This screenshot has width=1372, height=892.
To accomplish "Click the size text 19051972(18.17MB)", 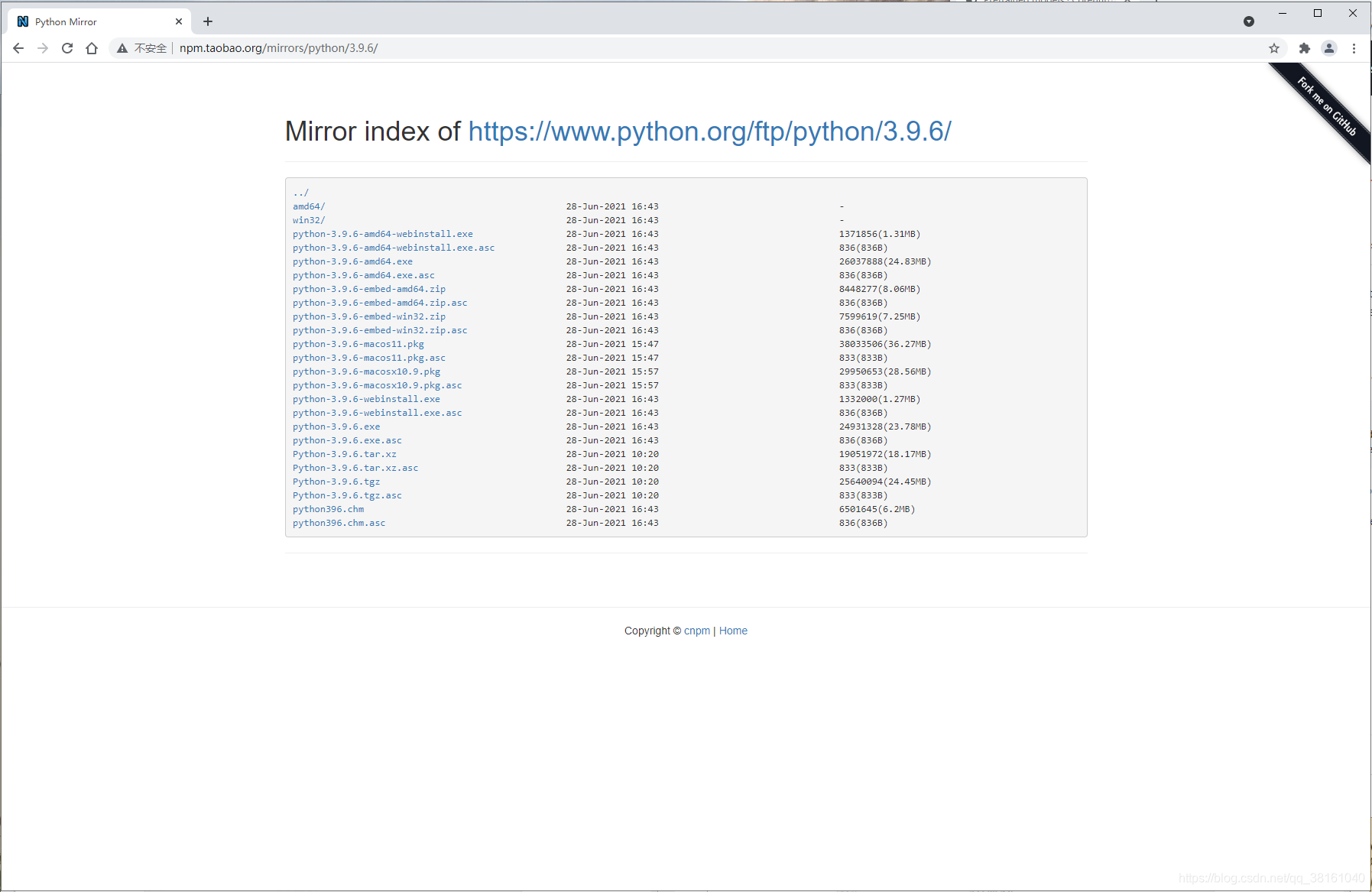I will [x=885, y=454].
